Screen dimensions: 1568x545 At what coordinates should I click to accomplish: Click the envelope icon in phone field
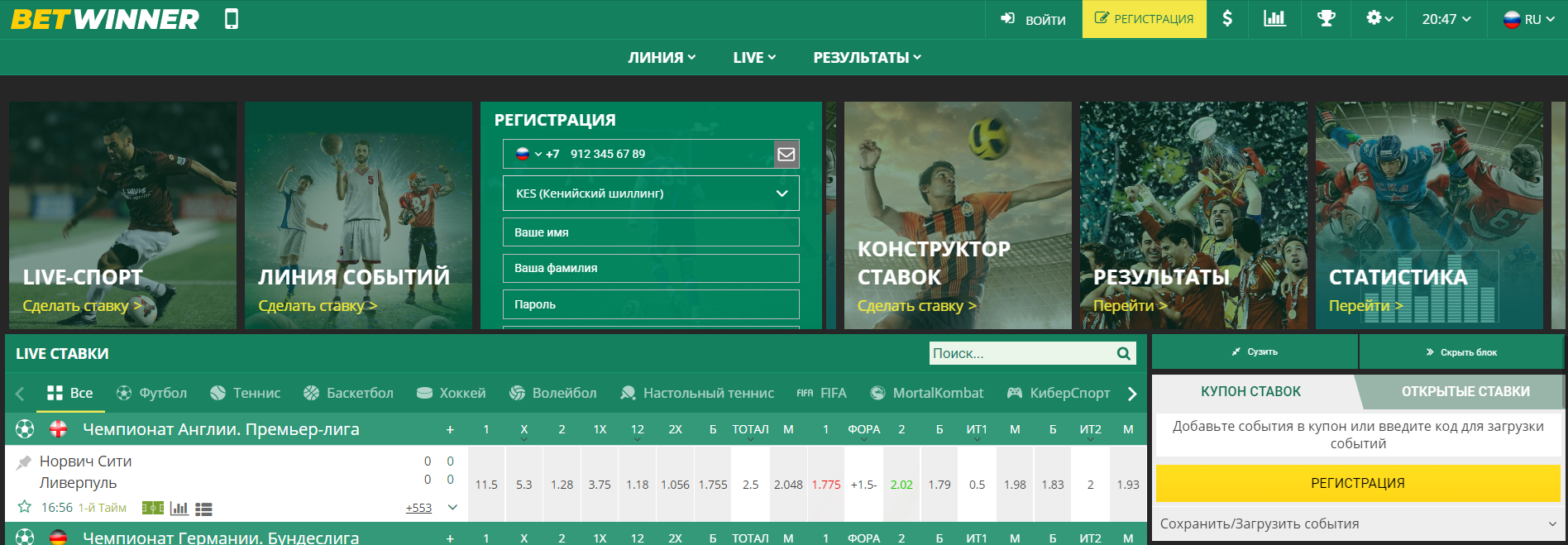click(786, 154)
